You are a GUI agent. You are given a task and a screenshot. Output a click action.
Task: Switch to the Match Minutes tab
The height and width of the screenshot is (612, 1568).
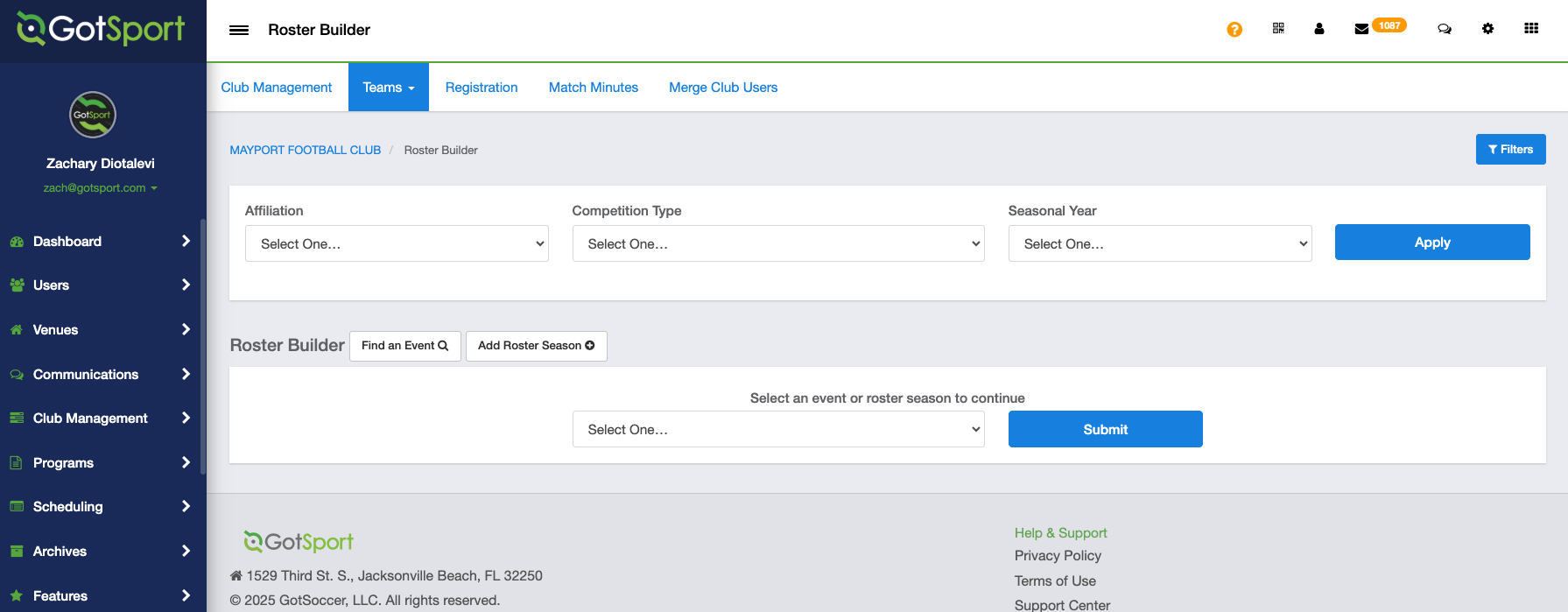click(594, 88)
